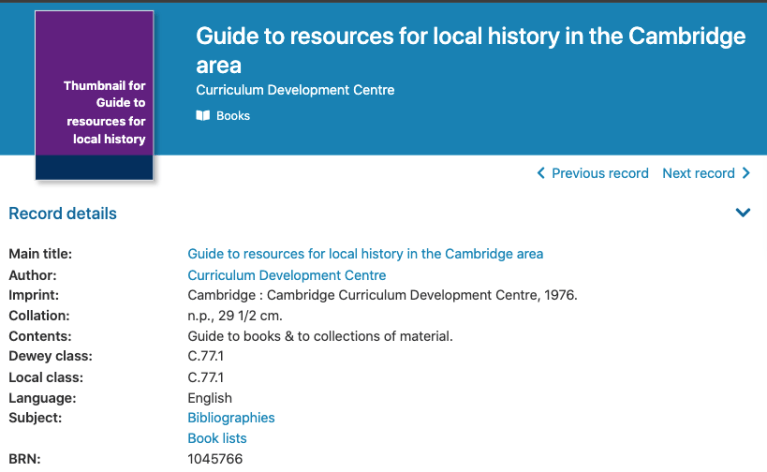Click the Contents description text
The width and height of the screenshot is (767, 472).
320,336
